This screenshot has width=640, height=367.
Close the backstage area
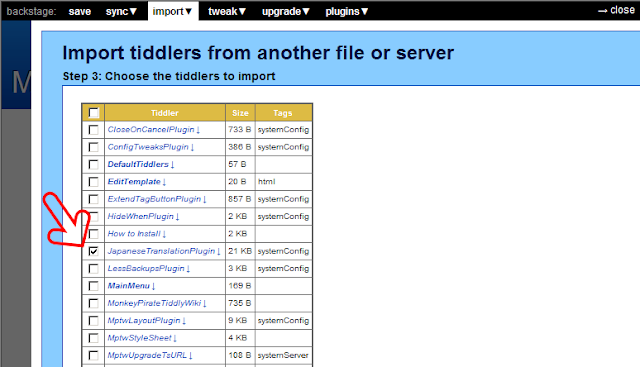[x=616, y=10]
